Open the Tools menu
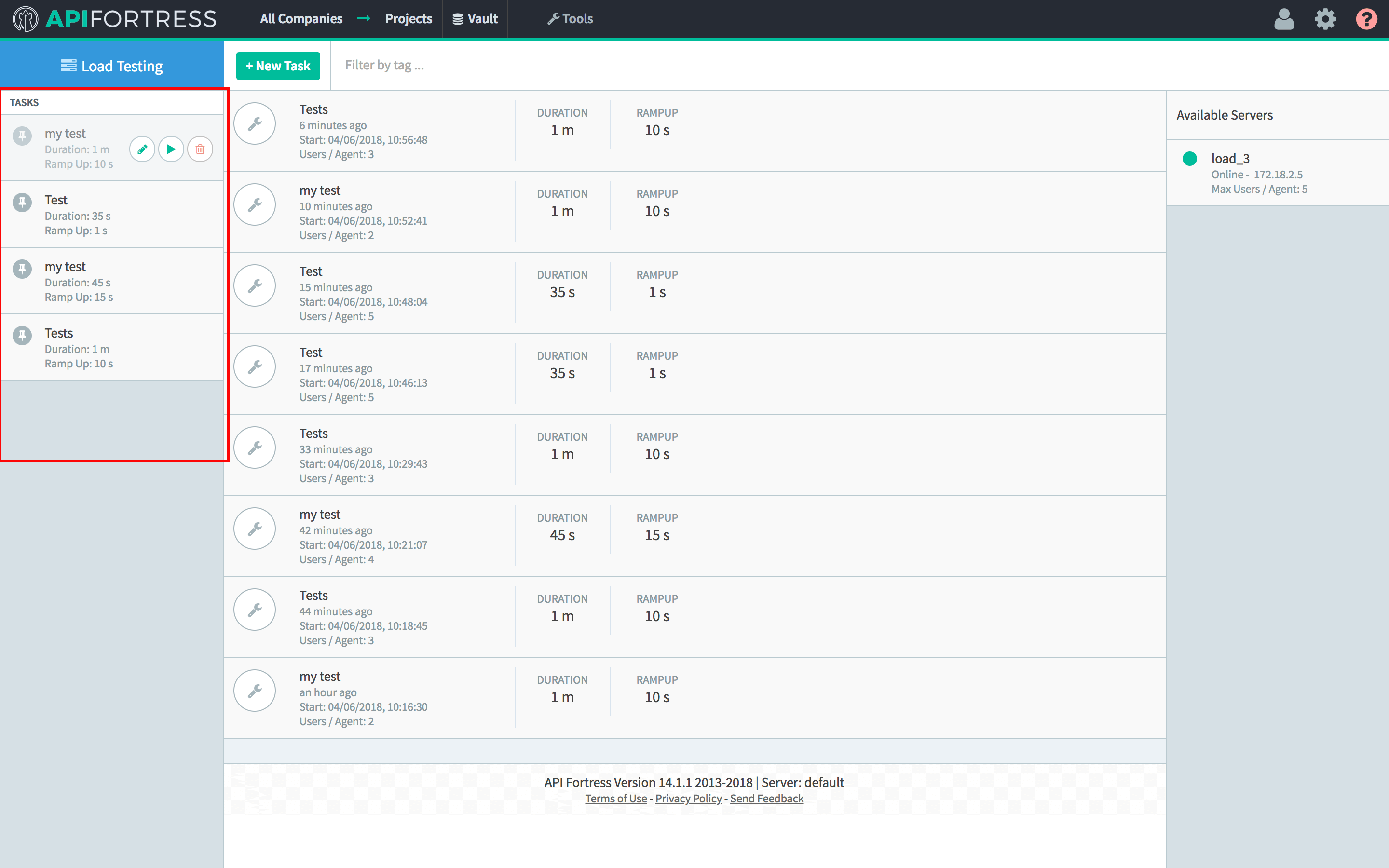Screen dimensions: 1389x868 point(570,19)
